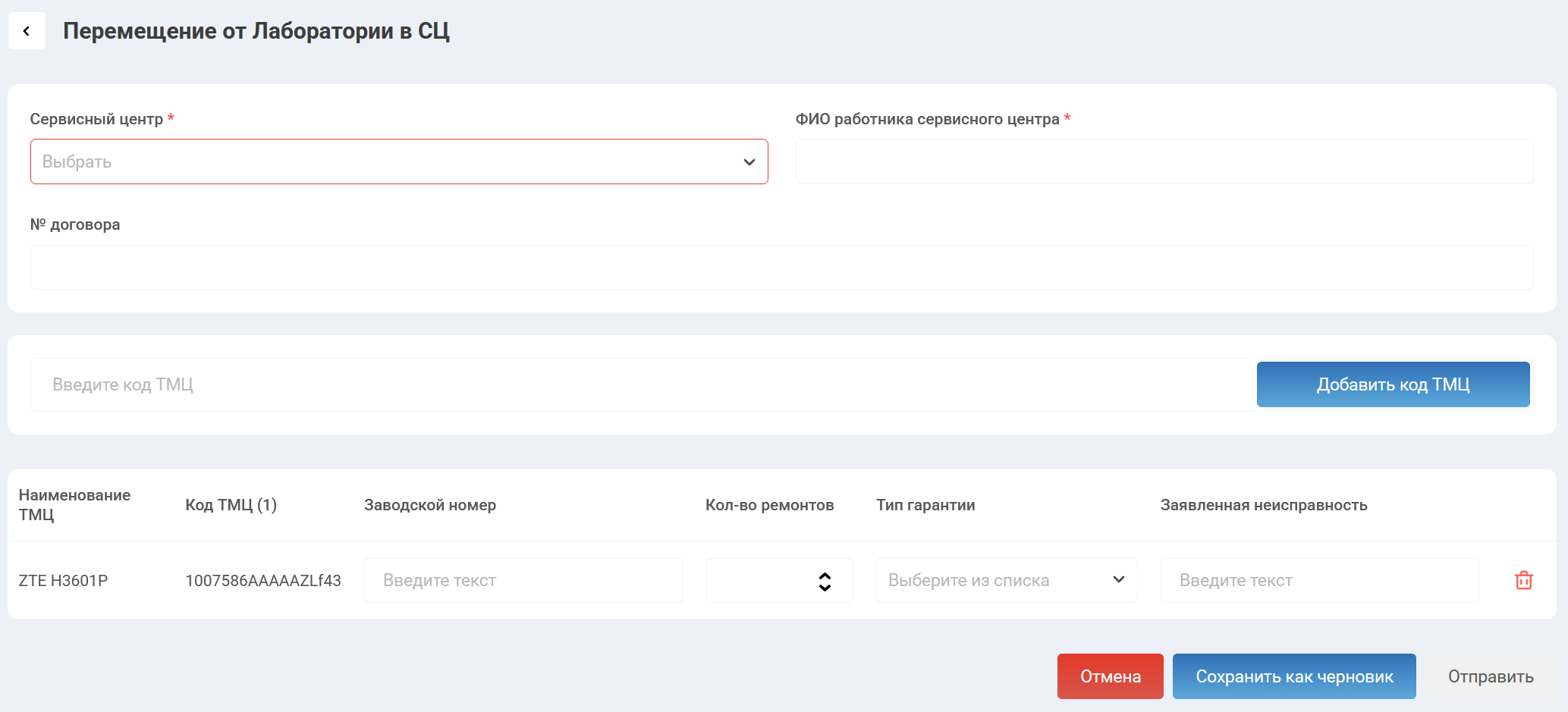Increase repair count with up arrow
Image resolution: width=1568 pixels, height=712 pixels.
pos(825,576)
